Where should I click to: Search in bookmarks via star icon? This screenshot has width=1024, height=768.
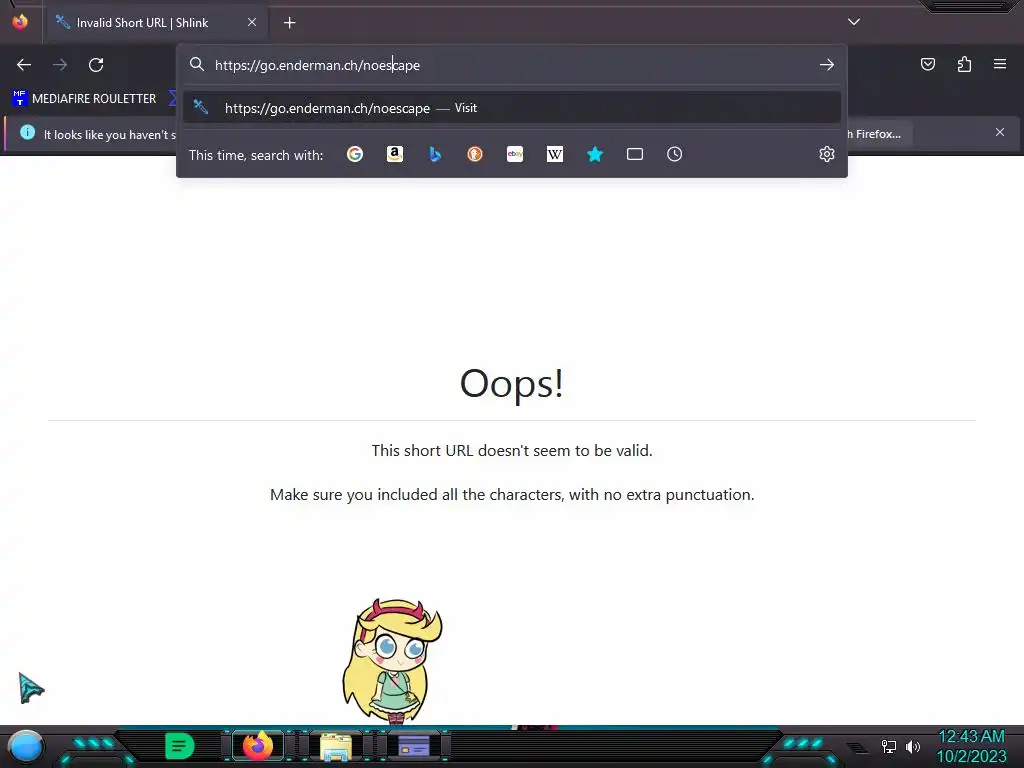(595, 154)
